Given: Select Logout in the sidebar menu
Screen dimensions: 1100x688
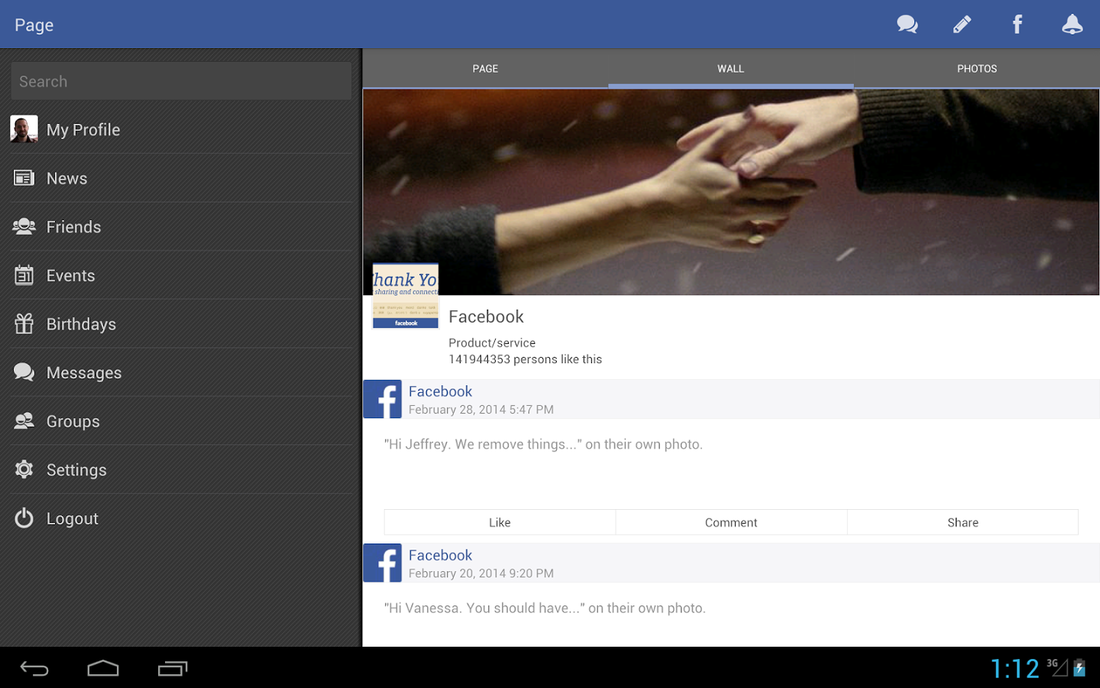Looking at the screenshot, I should 181,518.
